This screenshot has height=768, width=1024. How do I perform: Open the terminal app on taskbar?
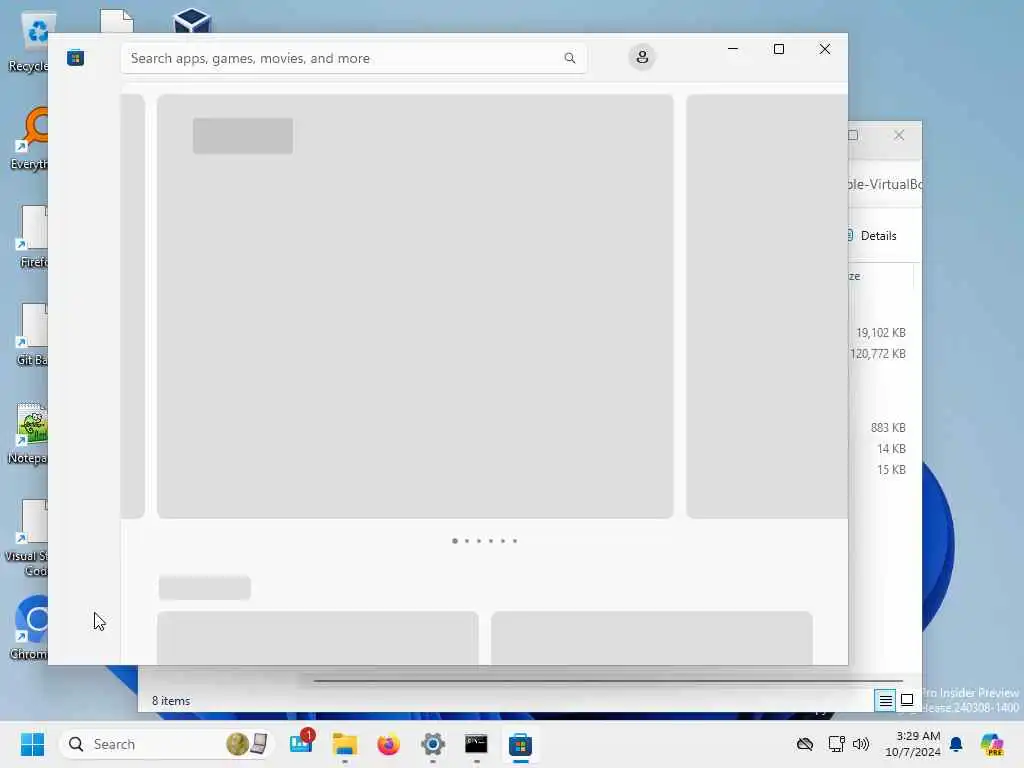click(476, 744)
